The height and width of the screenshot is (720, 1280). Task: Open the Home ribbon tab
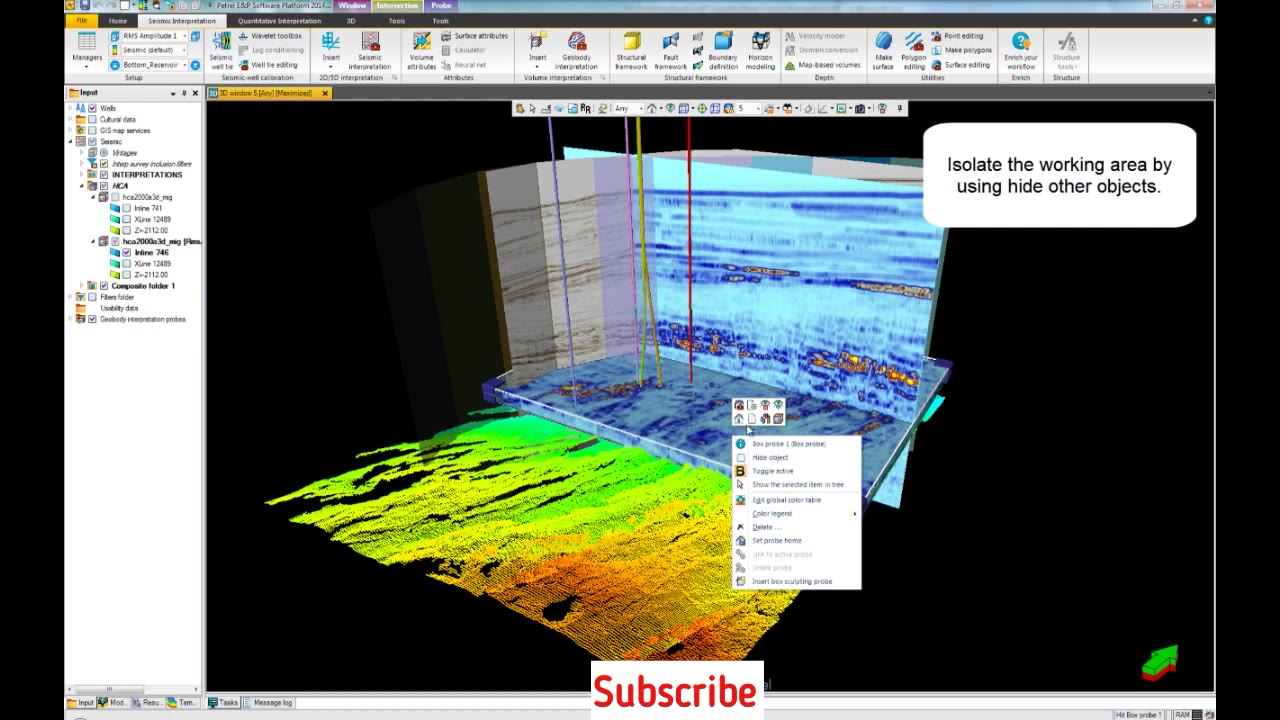pos(118,20)
